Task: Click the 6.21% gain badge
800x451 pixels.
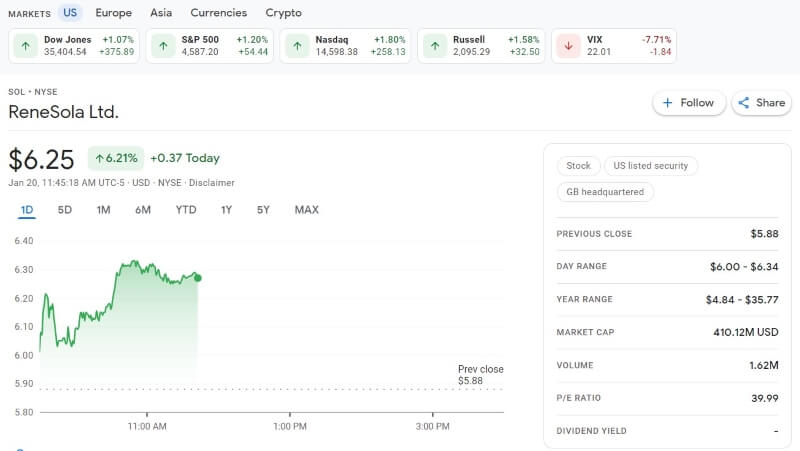Action: [116, 158]
